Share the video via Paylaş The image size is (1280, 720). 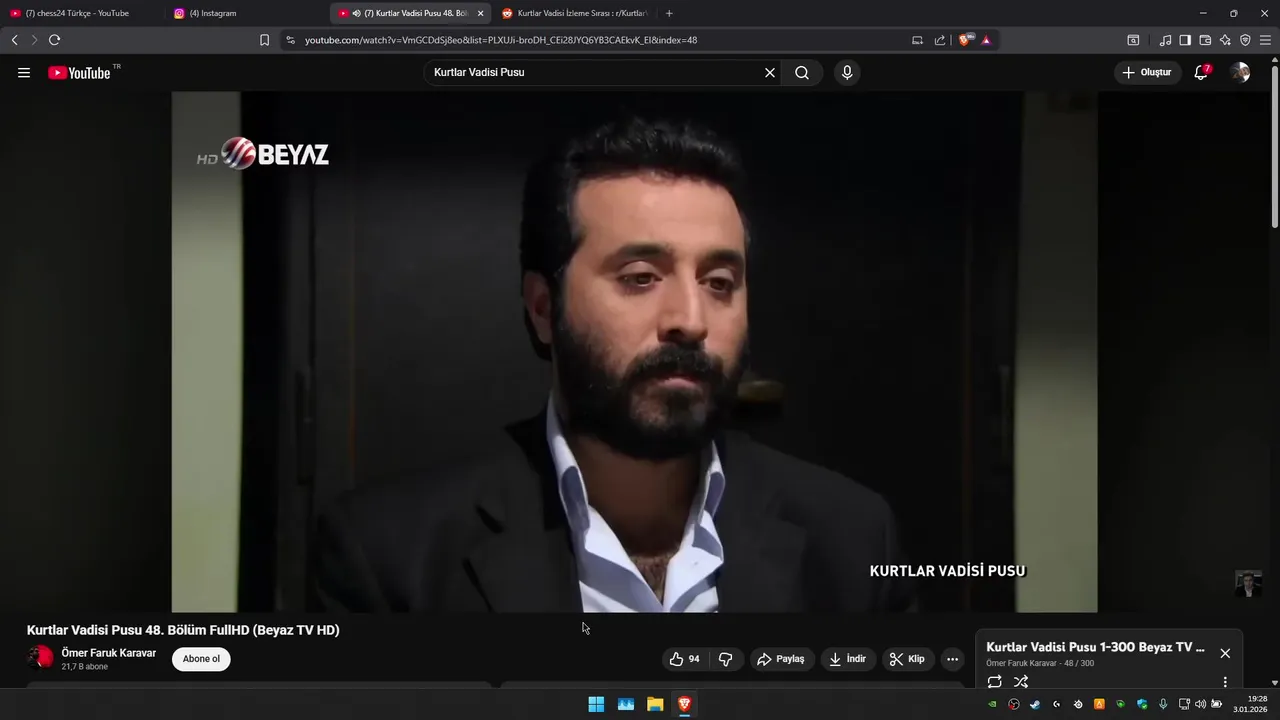coord(781,659)
